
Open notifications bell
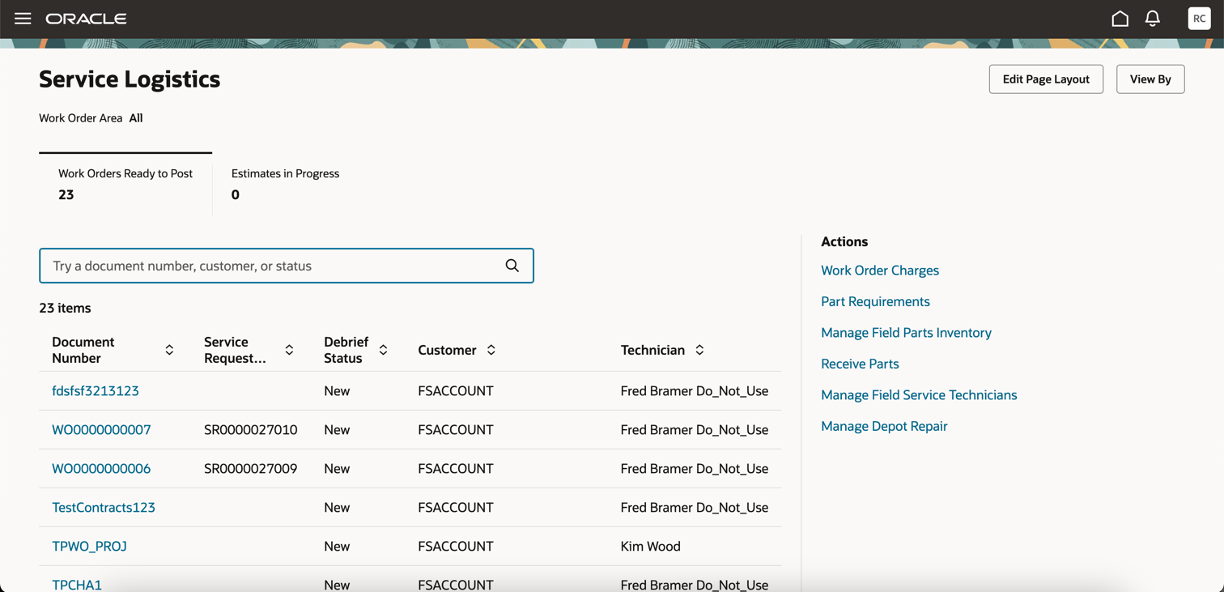coord(1152,18)
